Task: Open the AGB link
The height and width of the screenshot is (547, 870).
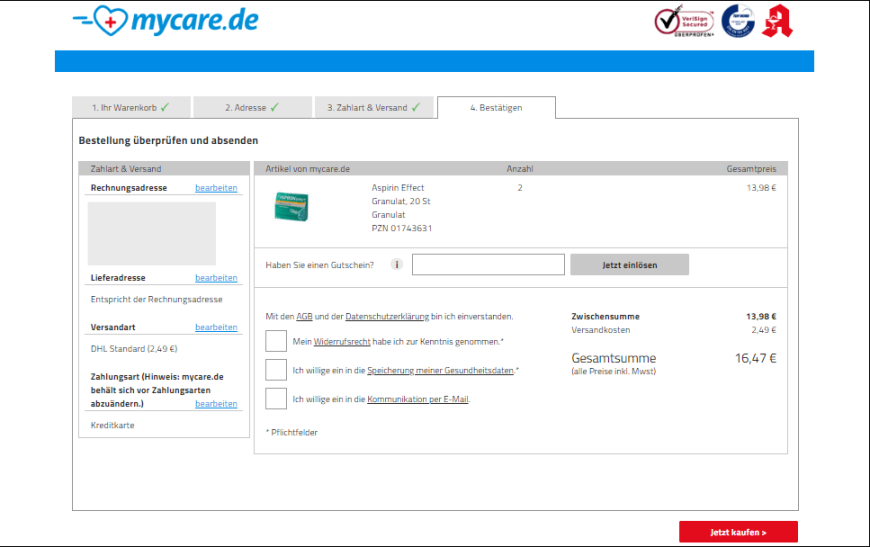Action: click(304, 316)
